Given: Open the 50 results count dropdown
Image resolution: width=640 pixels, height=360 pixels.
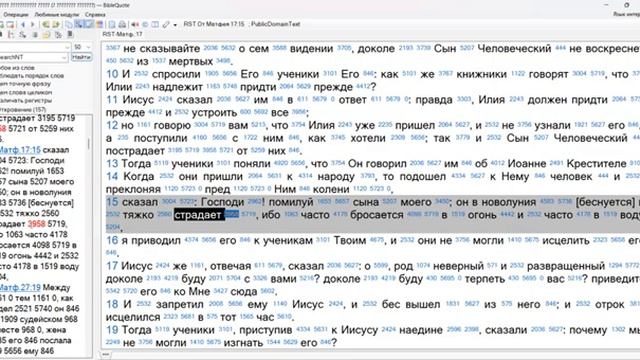Looking at the screenshot, I should pos(89,47).
